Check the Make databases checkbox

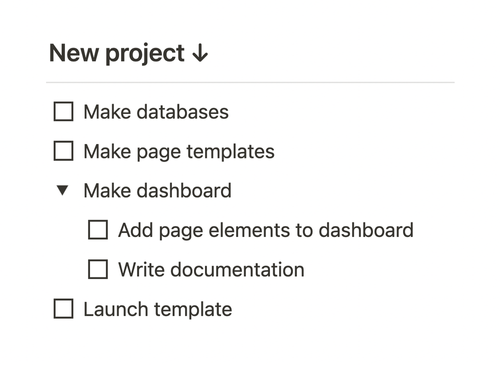(63, 111)
